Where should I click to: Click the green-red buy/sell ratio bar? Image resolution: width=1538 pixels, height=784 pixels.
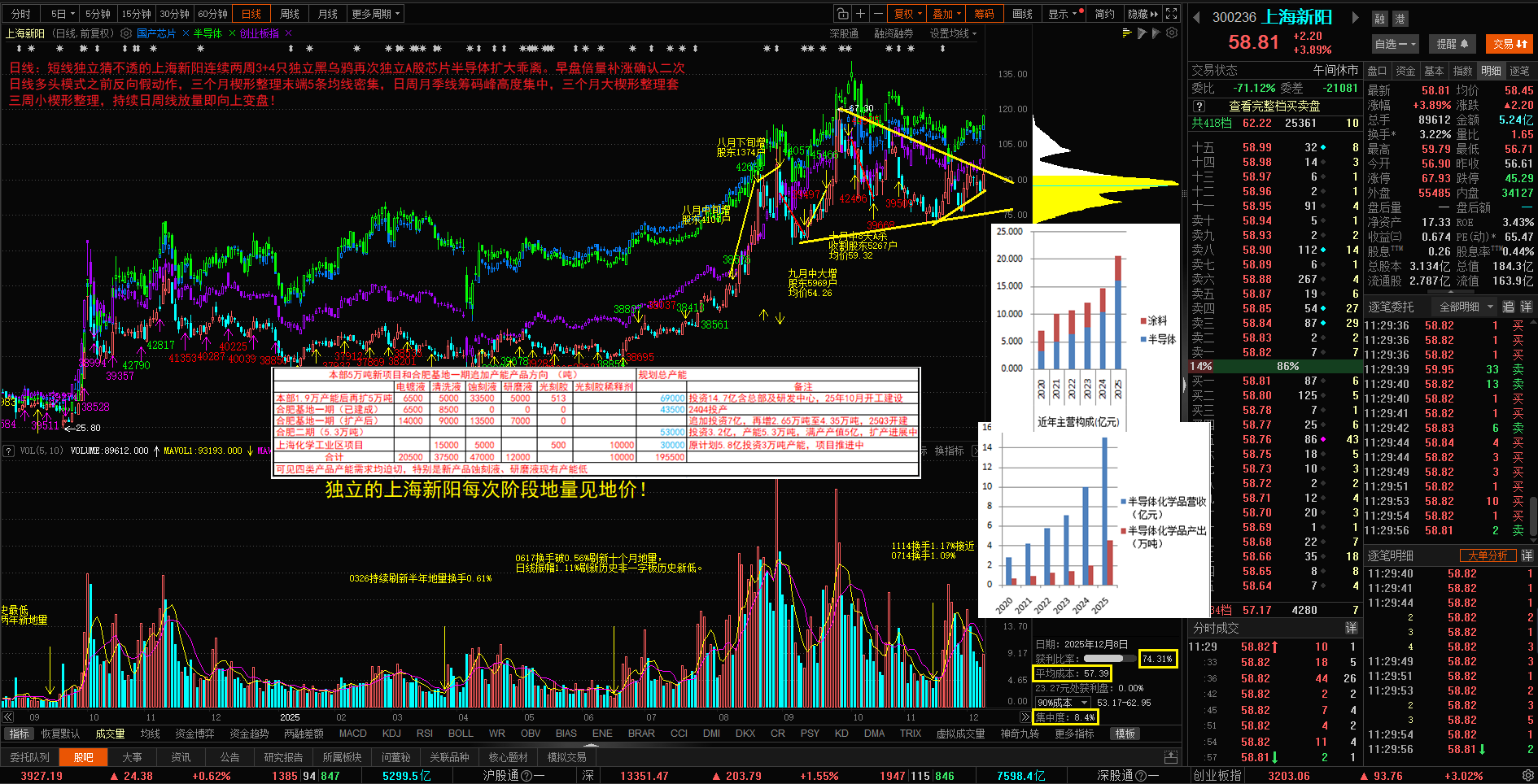tap(1275, 366)
